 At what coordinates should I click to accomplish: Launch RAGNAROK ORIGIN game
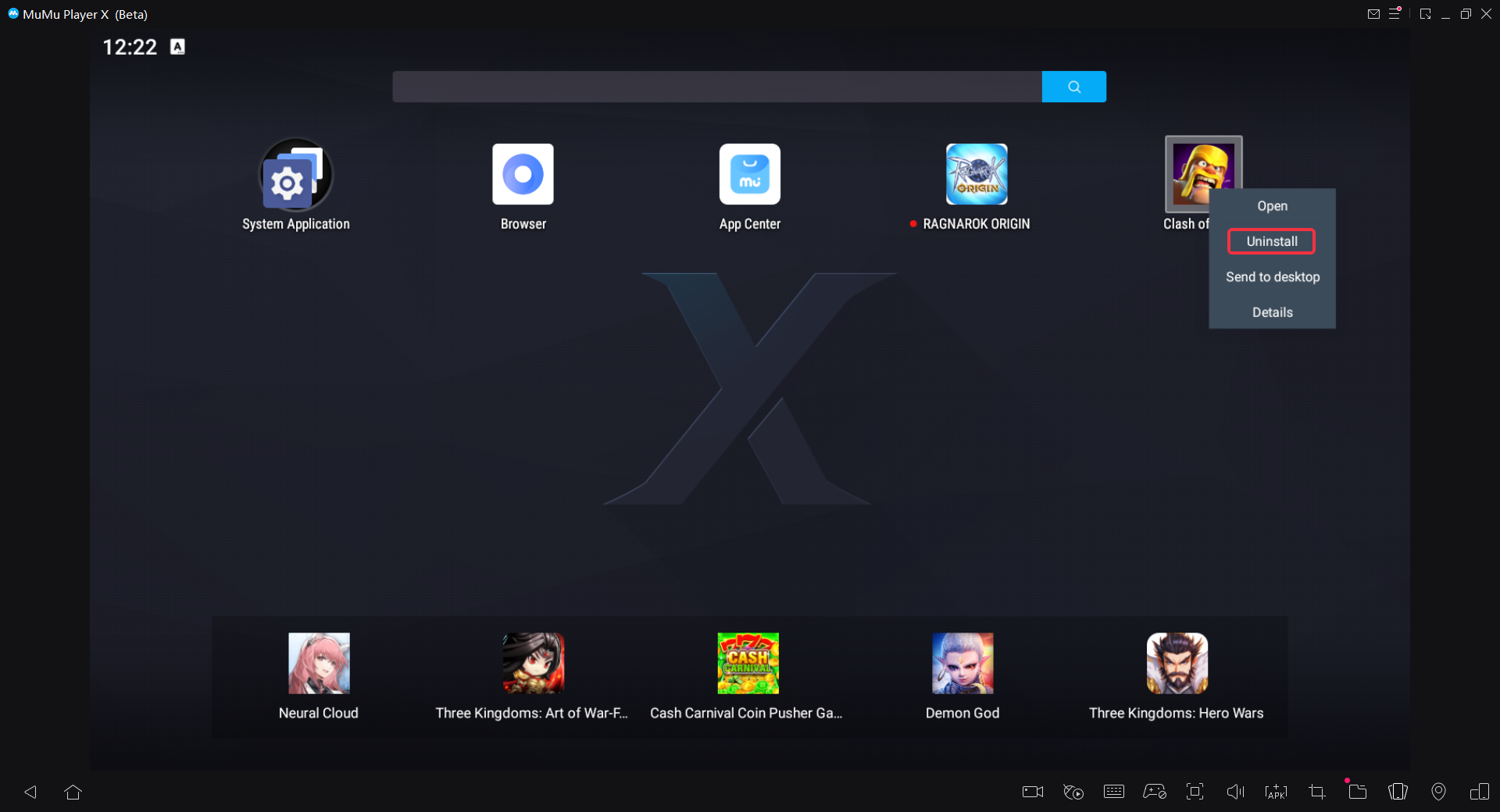tap(977, 174)
